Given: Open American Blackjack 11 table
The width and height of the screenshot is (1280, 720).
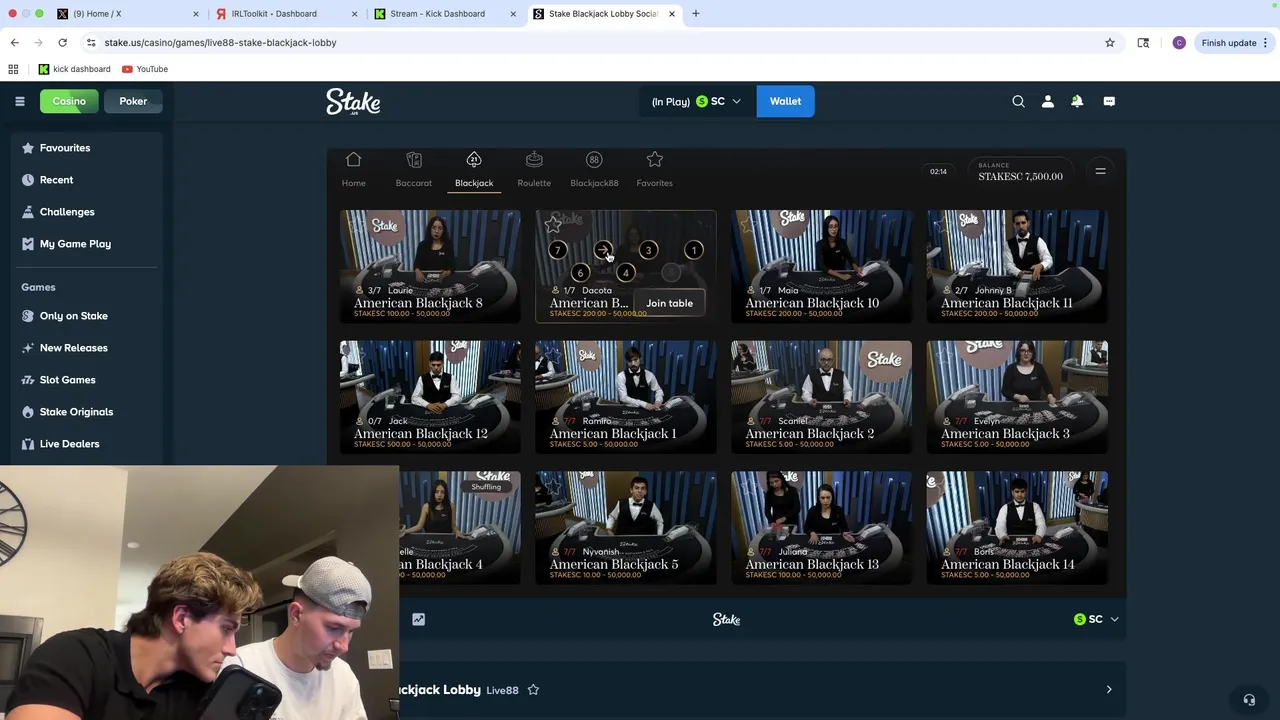Looking at the screenshot, I should click(1017, 266).
